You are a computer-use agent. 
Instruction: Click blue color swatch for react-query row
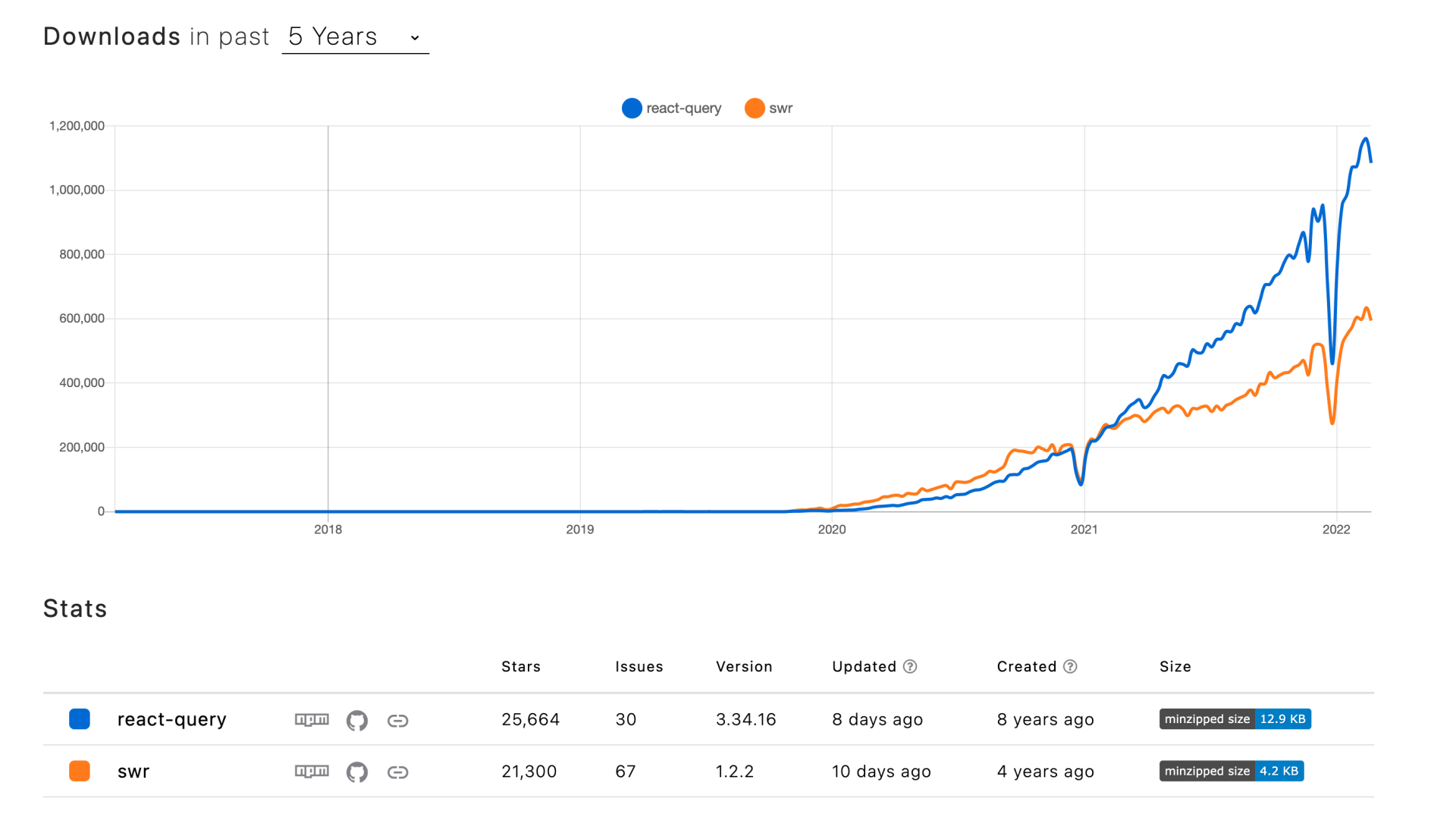(80, 719)
